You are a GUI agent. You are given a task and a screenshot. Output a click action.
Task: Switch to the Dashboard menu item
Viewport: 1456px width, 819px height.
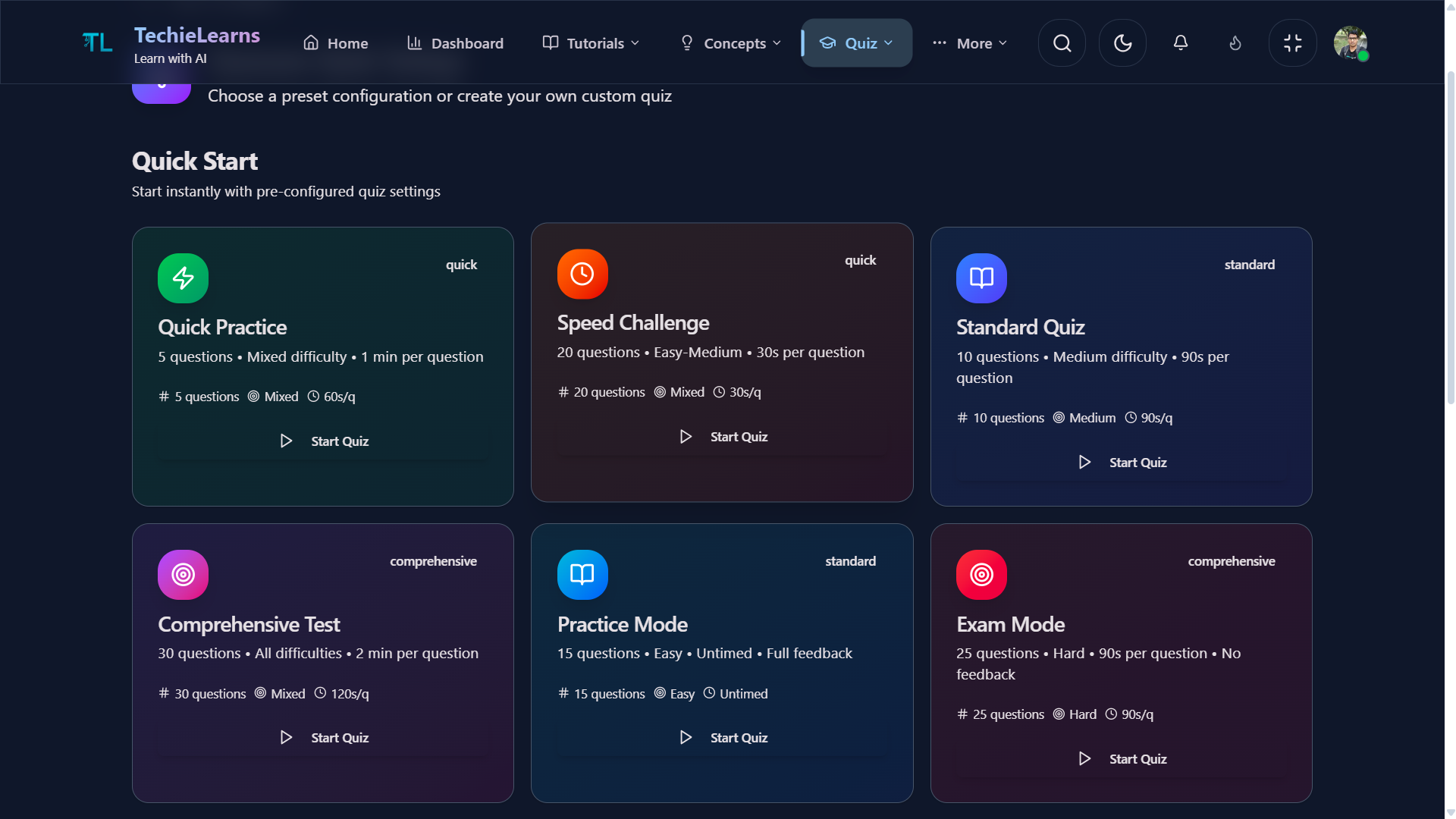click(x=455, y=43)
